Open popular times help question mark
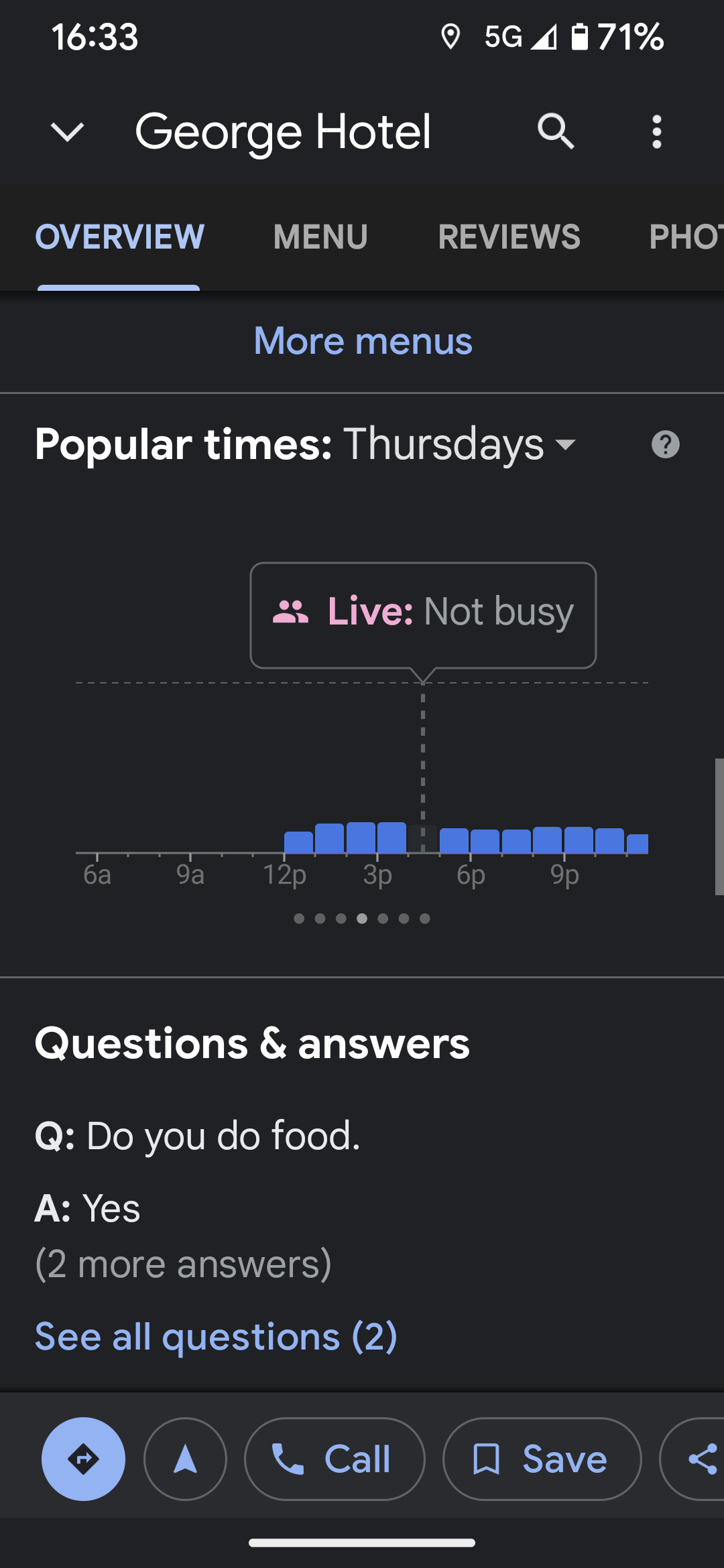The image size is (724, 1568). (x=665, y=445)
